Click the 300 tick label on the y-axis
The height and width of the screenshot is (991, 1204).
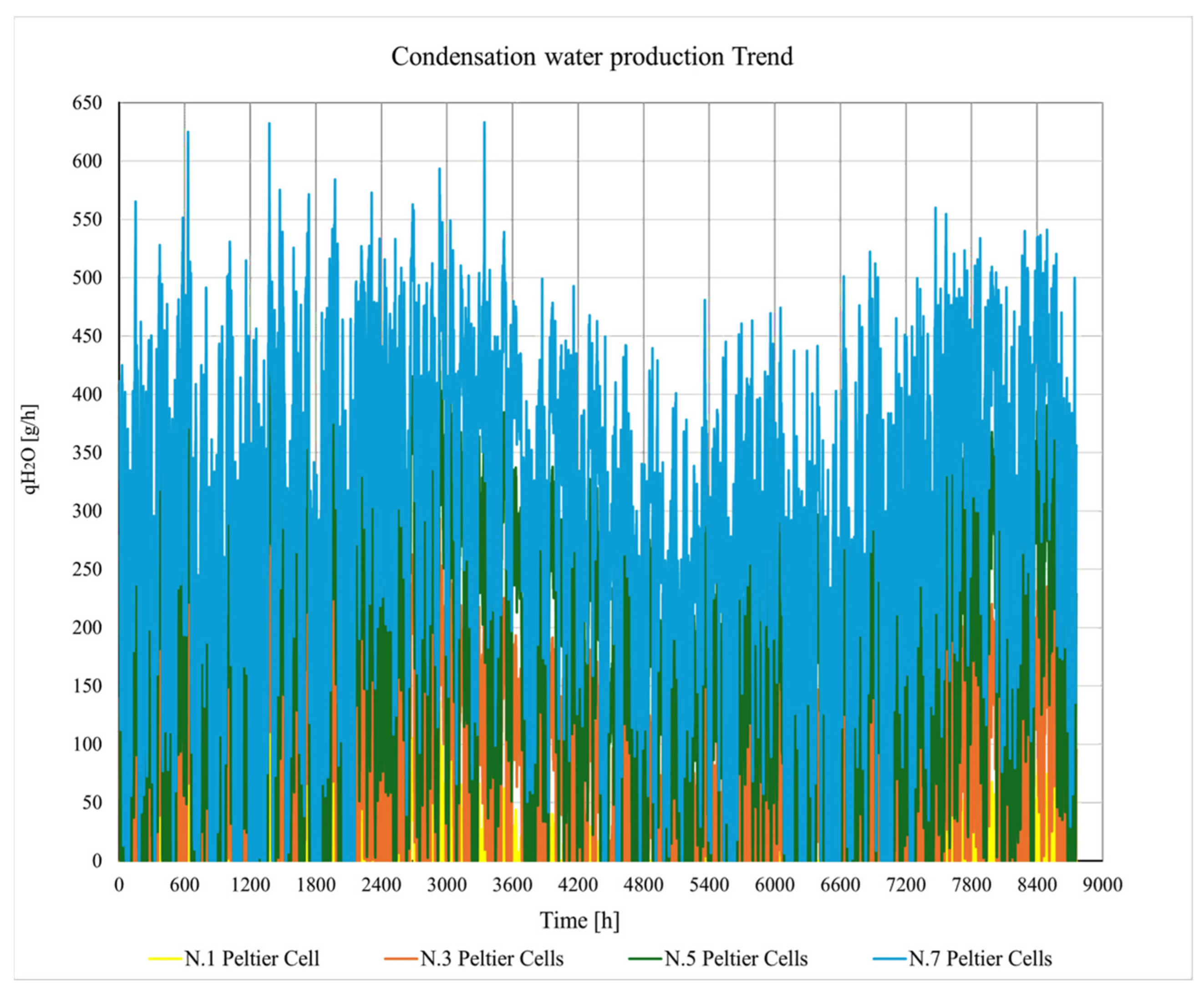(87, 511)
